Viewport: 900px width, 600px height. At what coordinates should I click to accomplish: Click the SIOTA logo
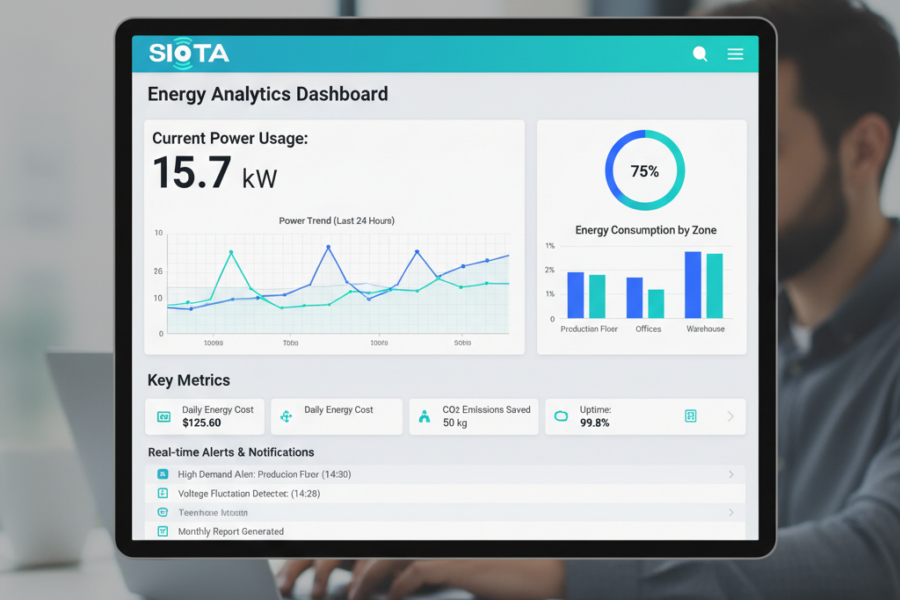[x=189, y=54]
